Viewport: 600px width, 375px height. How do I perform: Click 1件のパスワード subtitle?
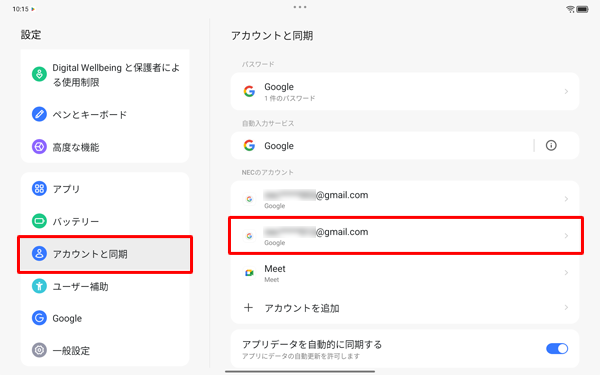click(290, 98)
